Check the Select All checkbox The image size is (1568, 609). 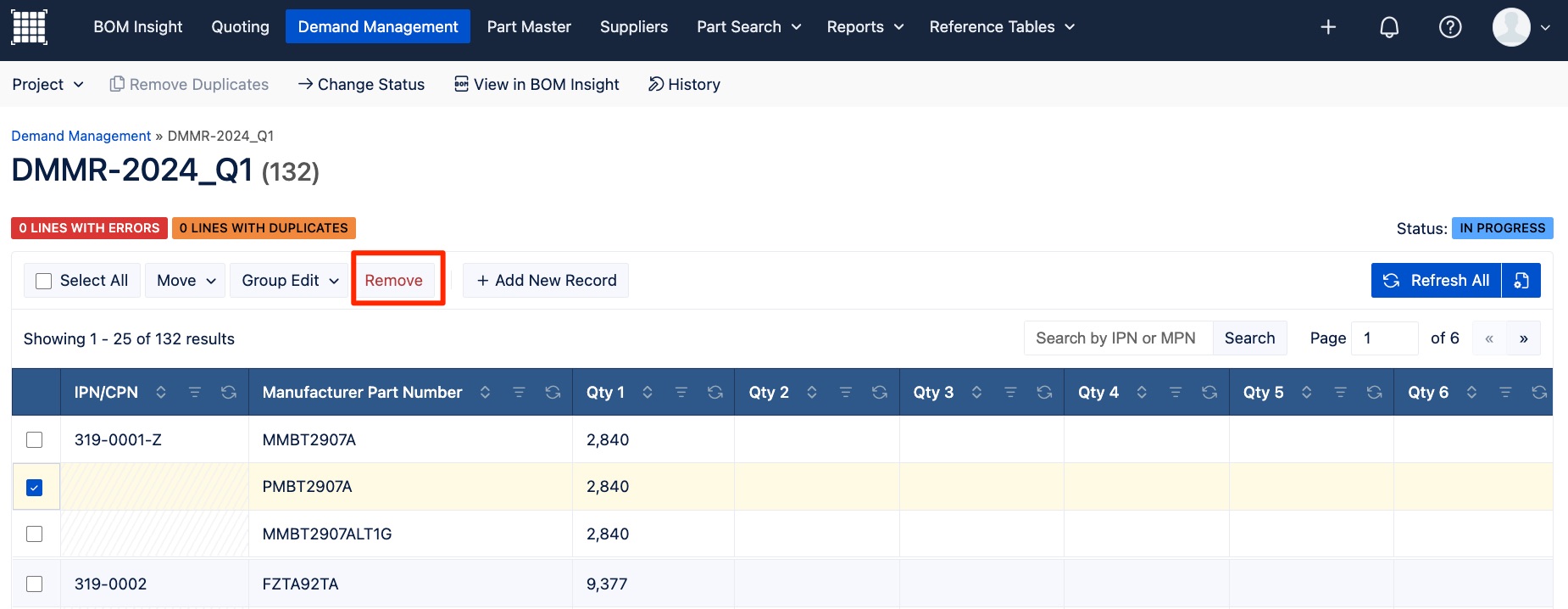tap(44, 281)
